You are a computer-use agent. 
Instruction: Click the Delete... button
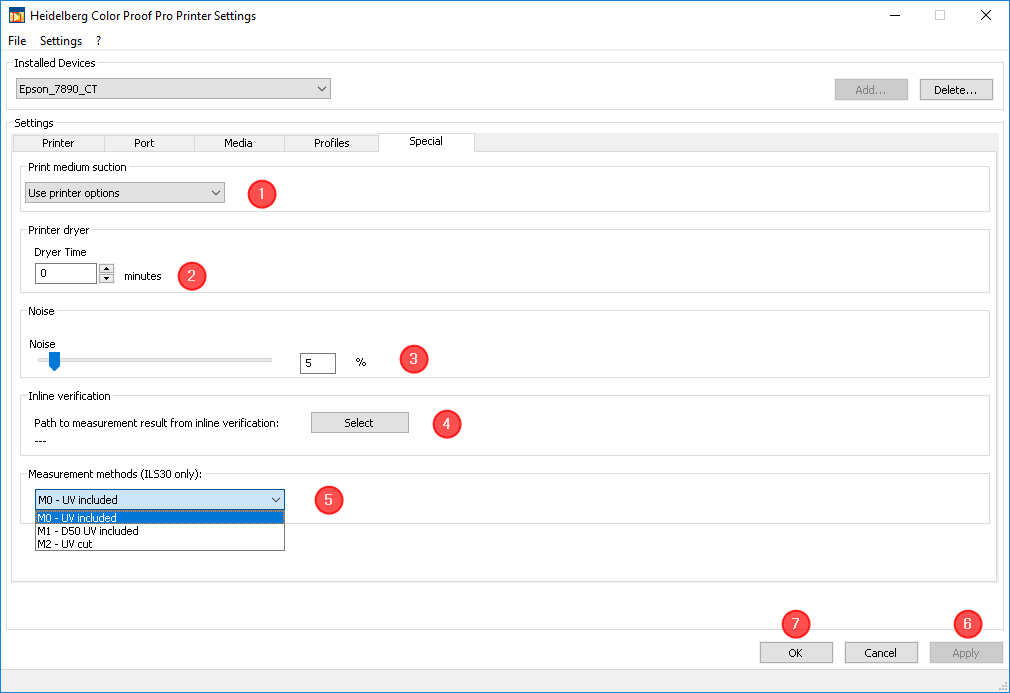[x=955, y=90]
